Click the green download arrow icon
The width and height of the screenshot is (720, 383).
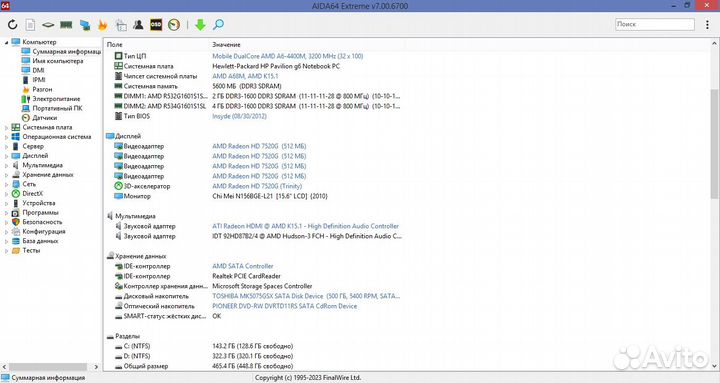(200, 24)
